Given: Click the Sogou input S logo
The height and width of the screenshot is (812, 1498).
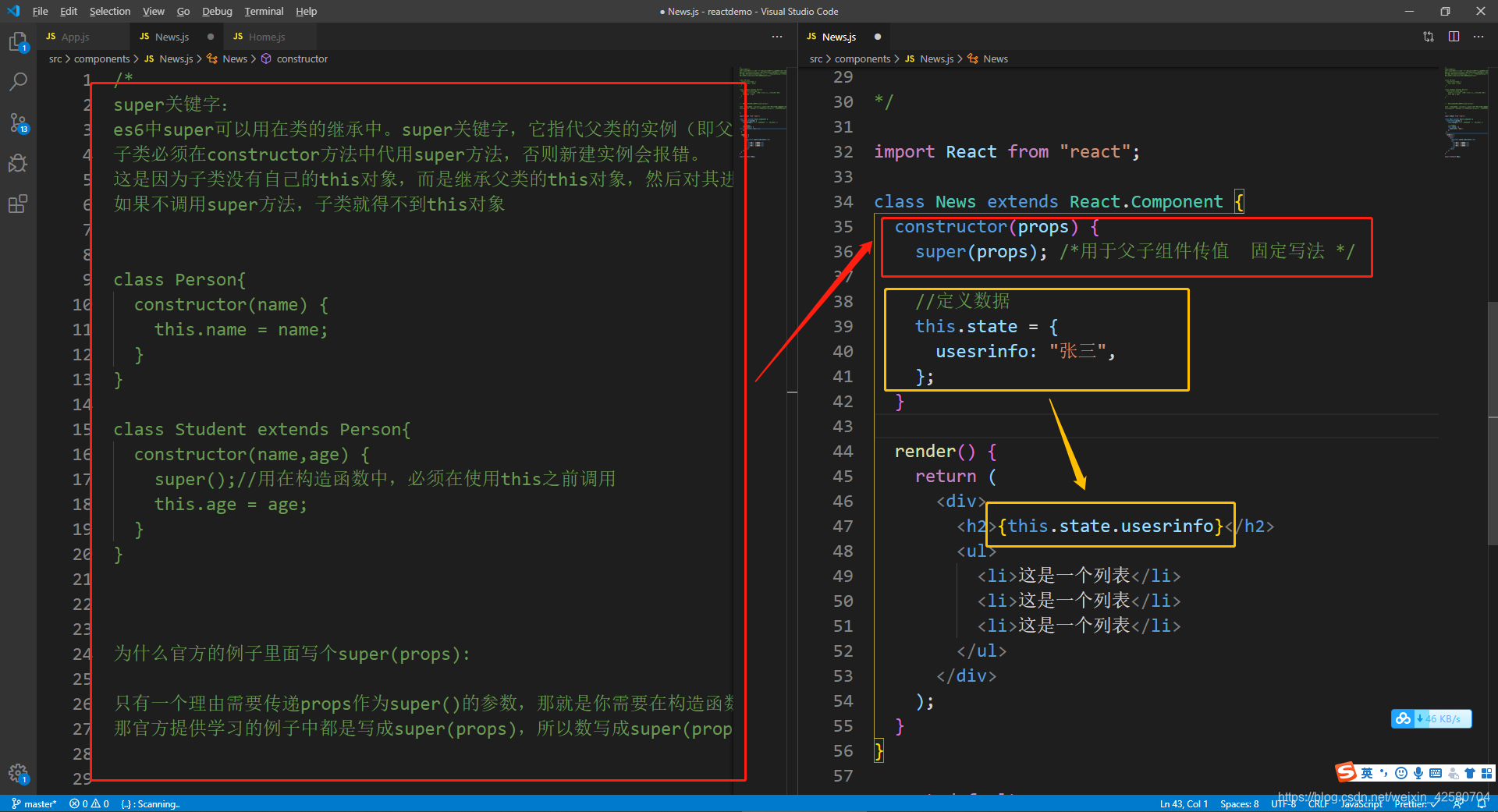Looking at the screenshot, I should 1346,772.
